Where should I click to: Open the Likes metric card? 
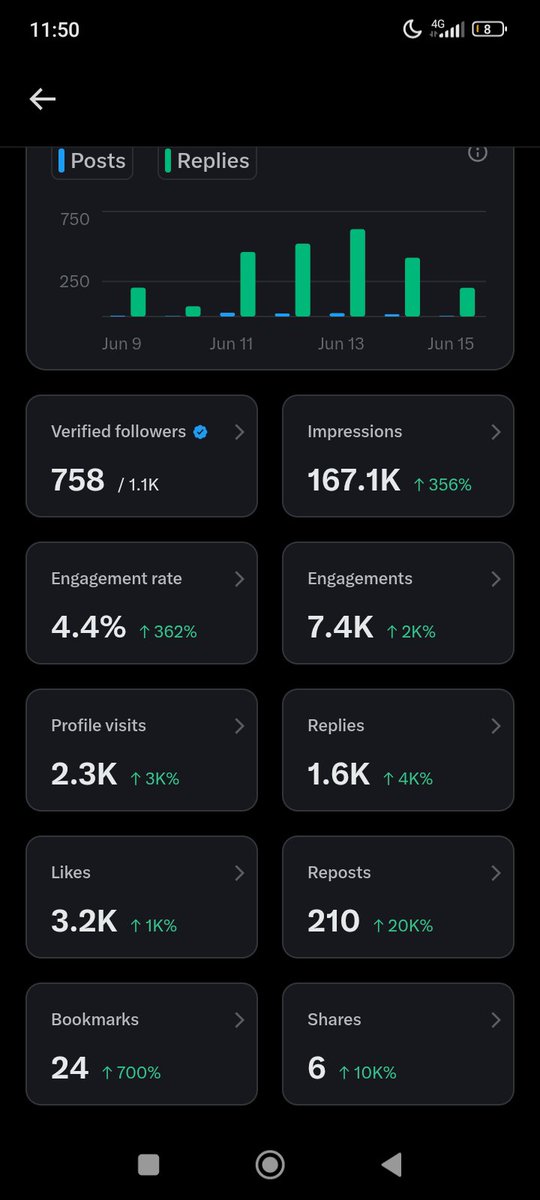(x=142, y=897)
